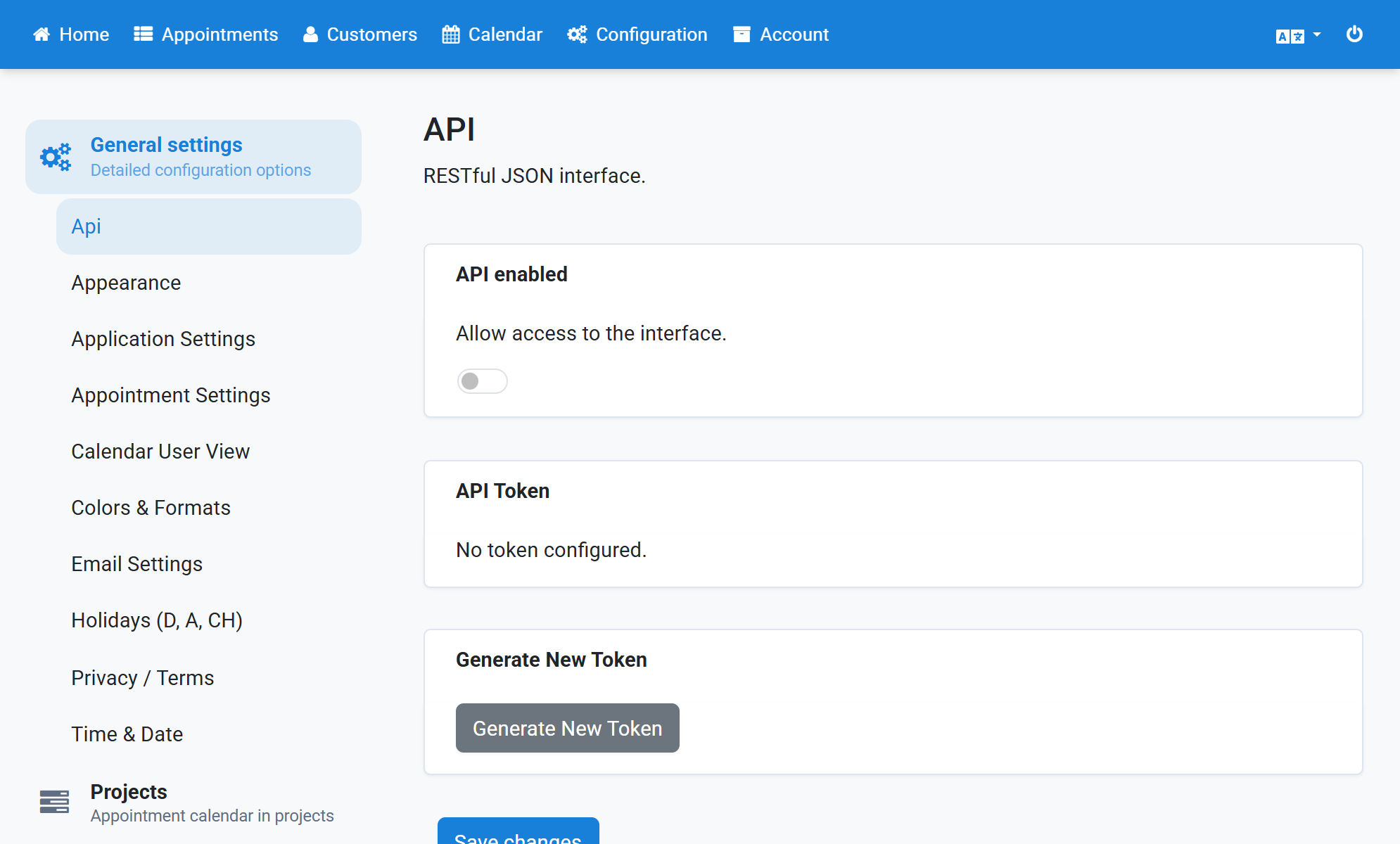This screenshot has height=844, width=1400.
Task: Click the General settings gears icon
Action: click(56, 157)
